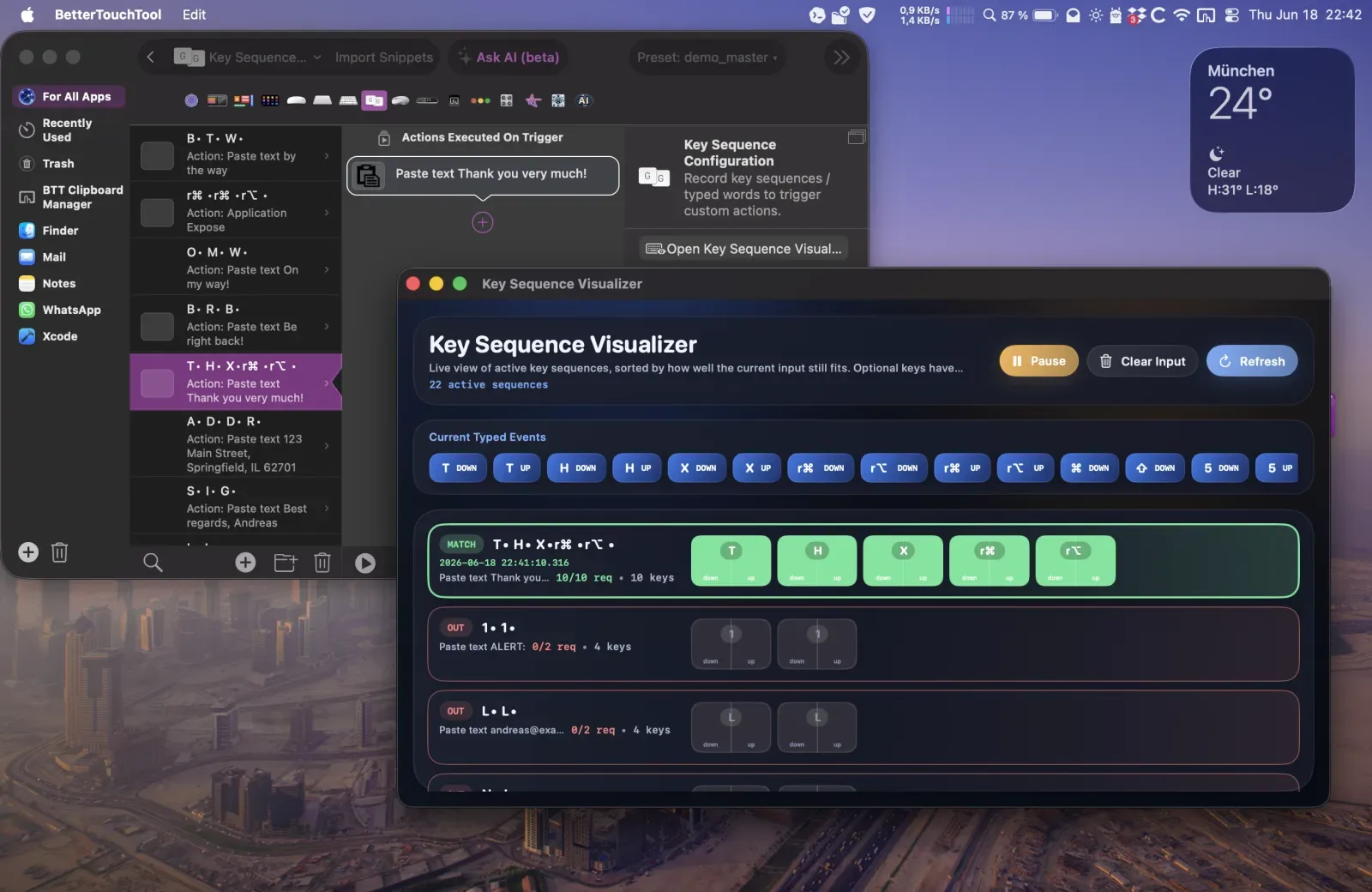
Task: Select Xcode in the app sidebar
Action: pos(60,336)
